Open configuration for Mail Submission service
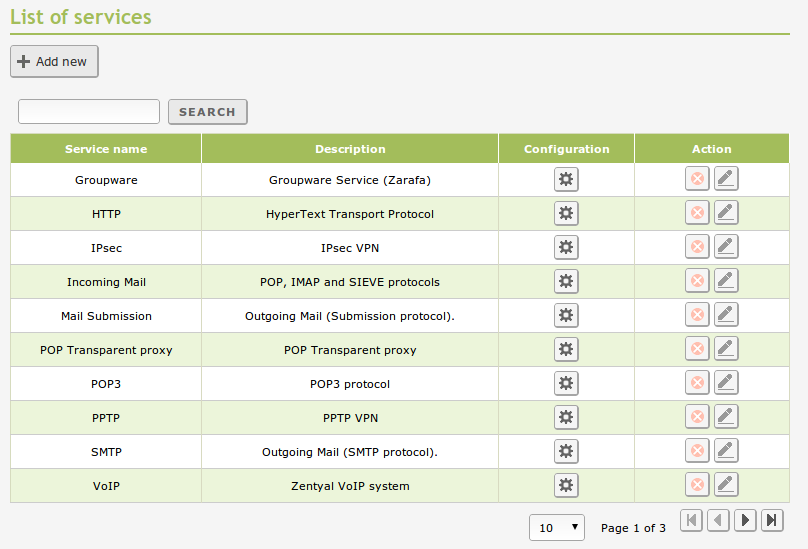808x549 pixels. pos(566,316)
